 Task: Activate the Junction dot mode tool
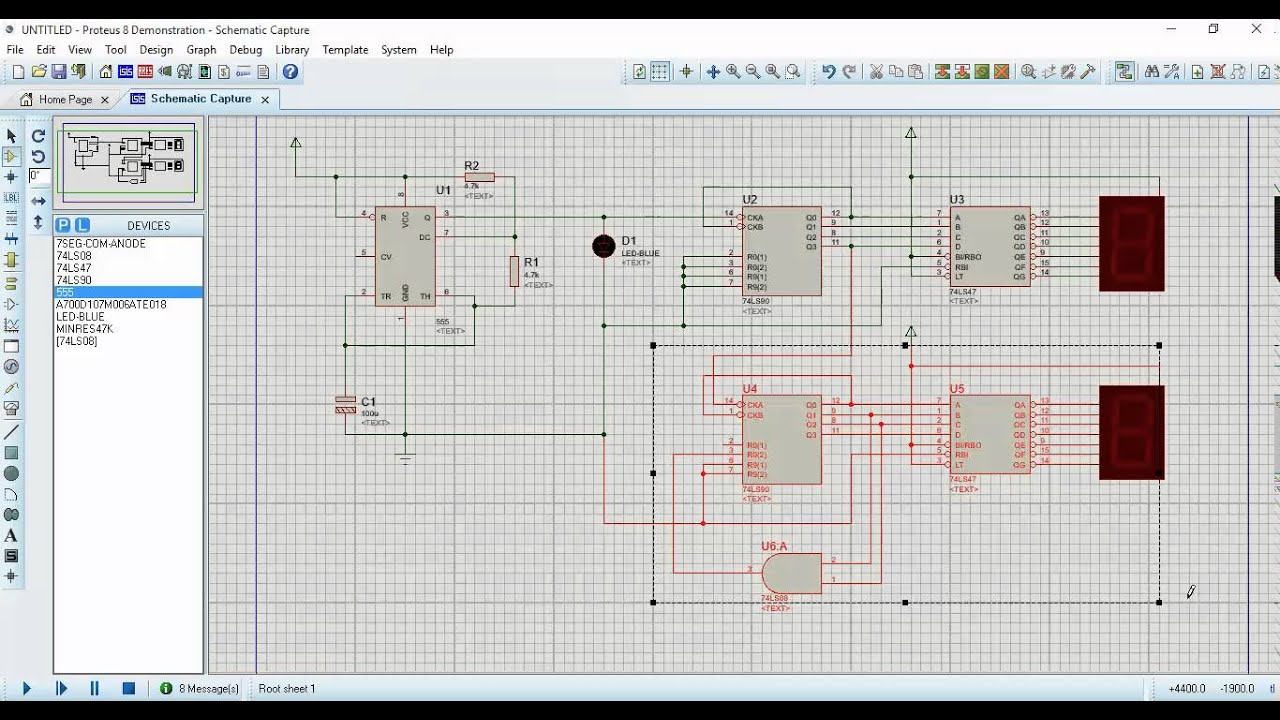[x=11, y=177]
